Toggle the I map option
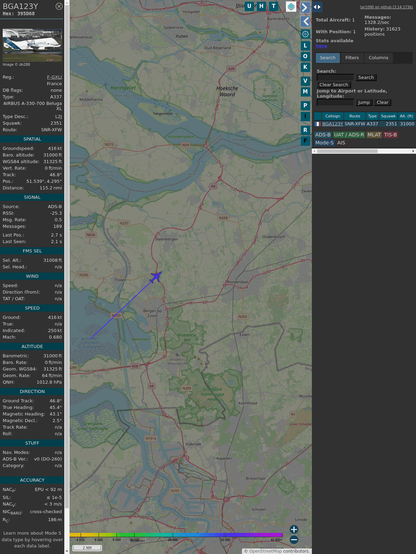Viewport: 416px width, 554px height. 305,116
